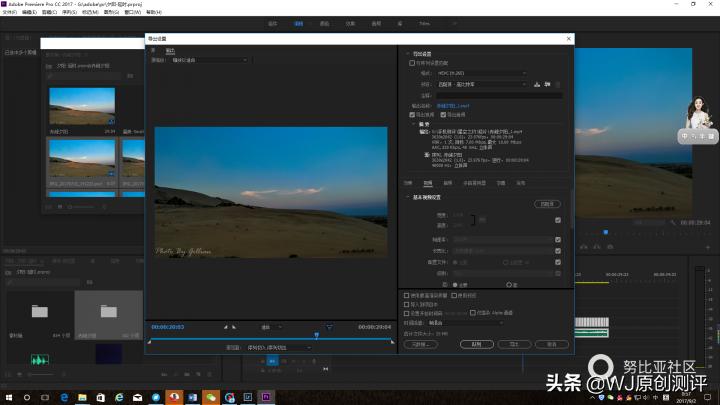Click the 队列 queue button
This screenshot has height=405, width=720.
pyautogui.click(x=476, y=343)
